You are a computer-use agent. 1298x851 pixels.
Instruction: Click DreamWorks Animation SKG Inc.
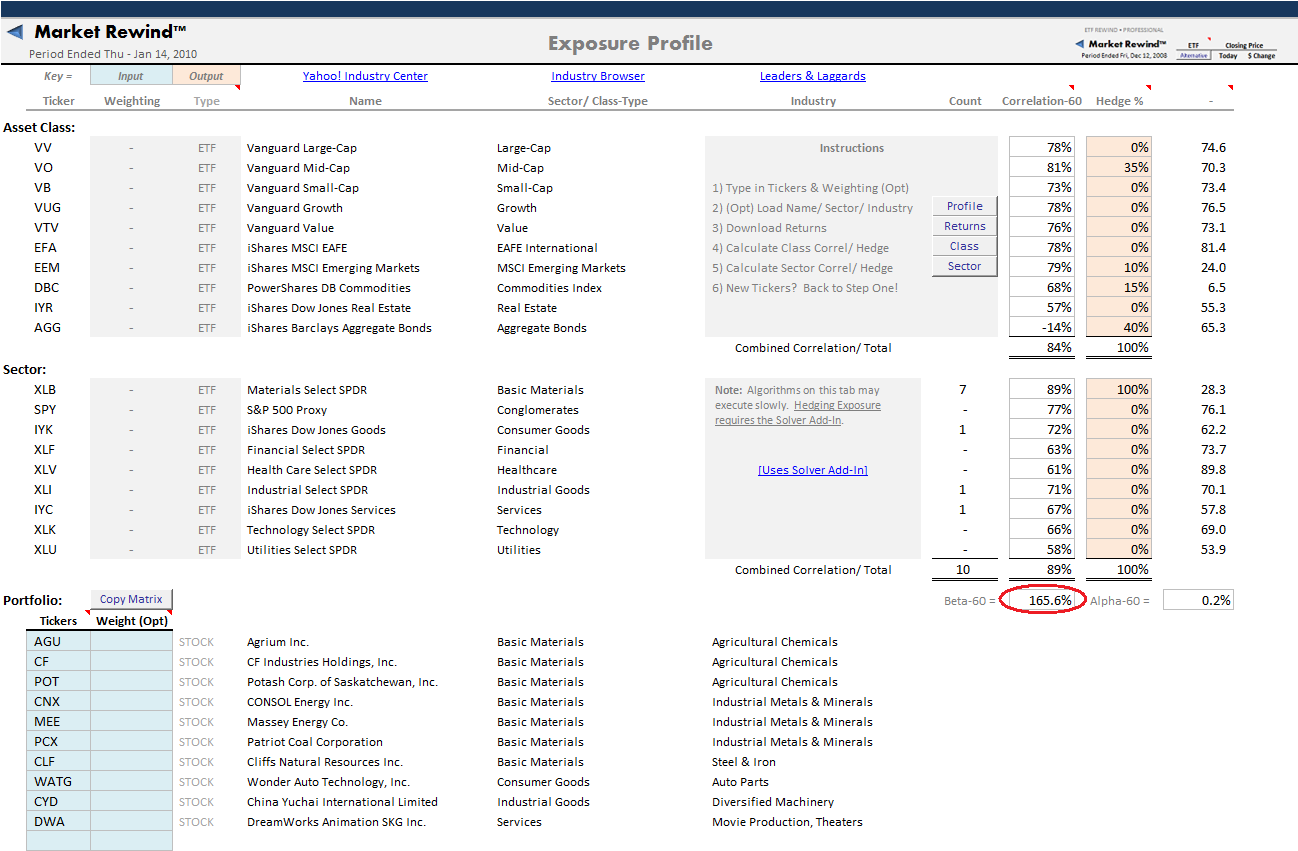tap(336, 822)
